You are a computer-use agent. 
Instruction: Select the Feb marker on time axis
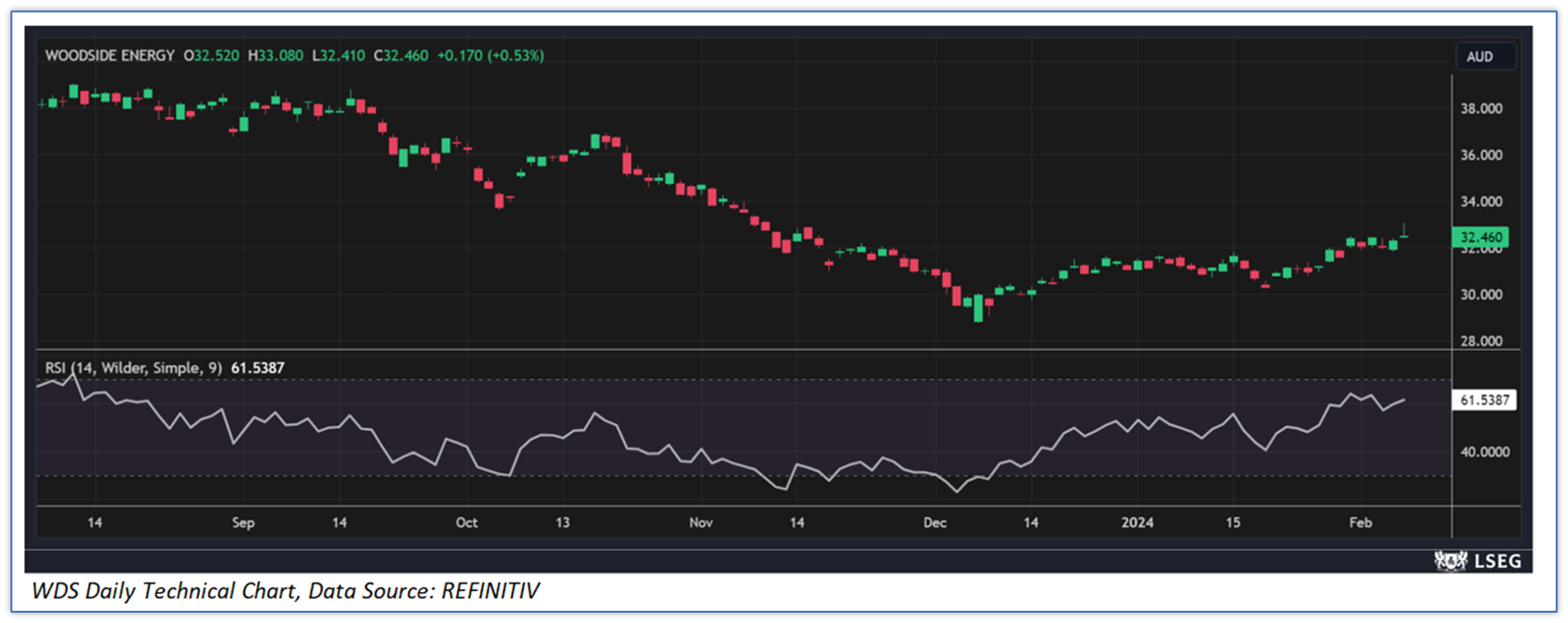(x=1360, y=523)
